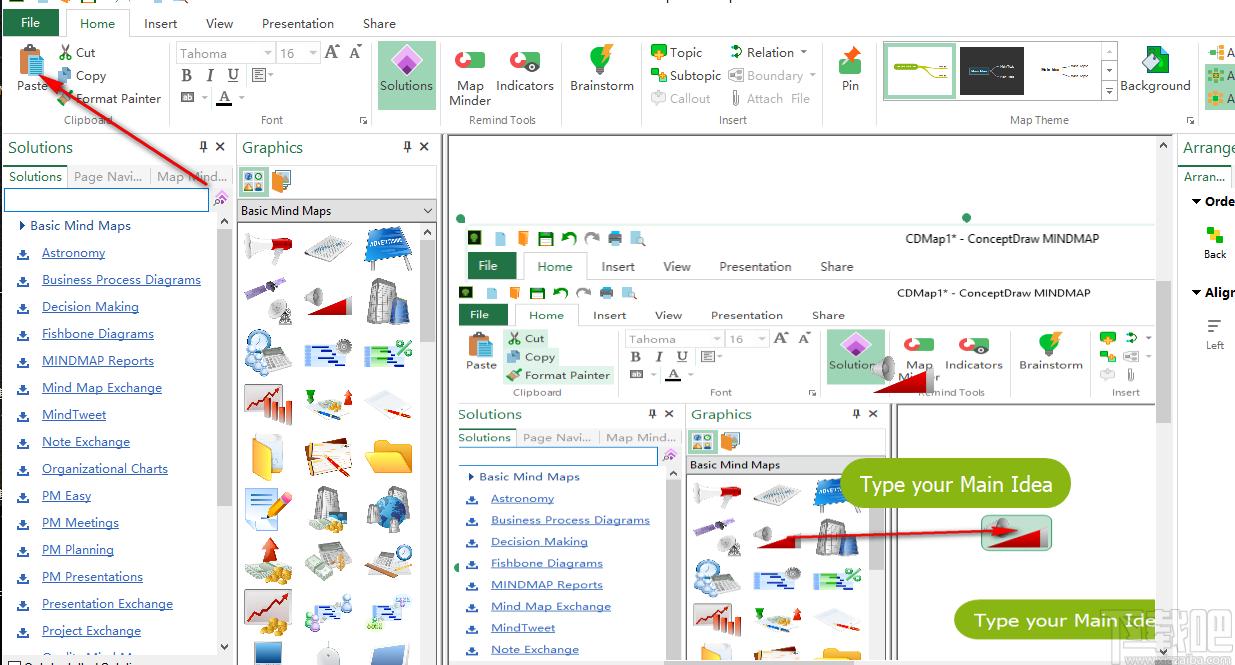Pick the advertising billboard graphic
The height and width of the screenshot is (665, 1235).
click(388, 249)
